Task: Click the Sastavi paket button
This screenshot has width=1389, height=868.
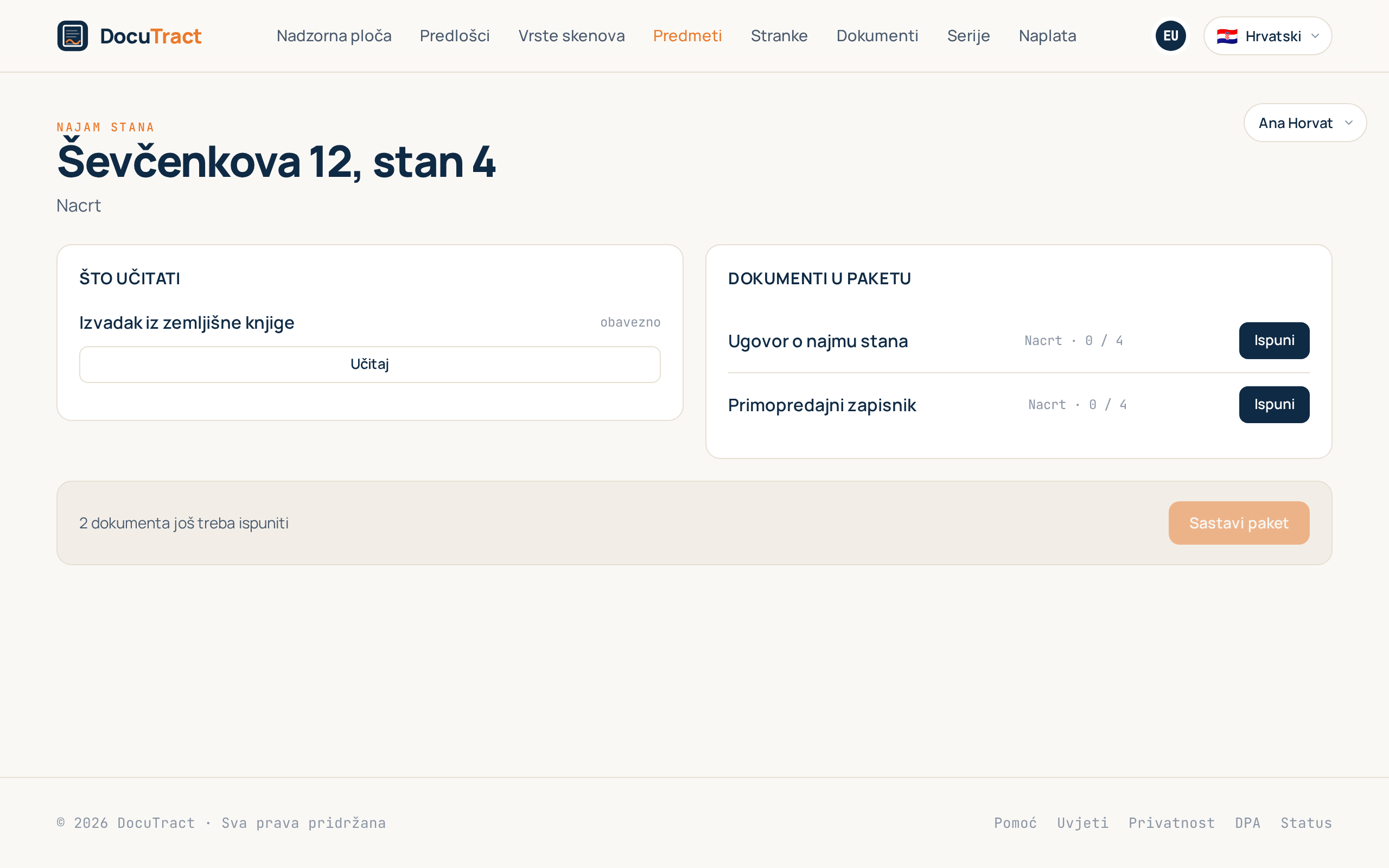Action: (1239, 523)
